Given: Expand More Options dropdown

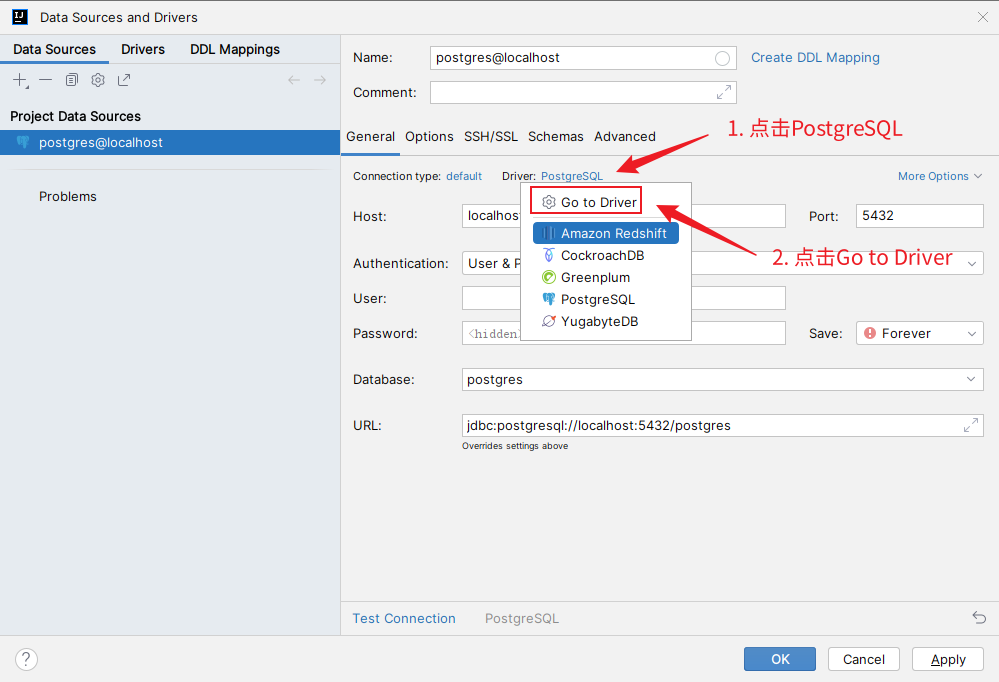Looking at the screenshot, I should click(939, 176).
